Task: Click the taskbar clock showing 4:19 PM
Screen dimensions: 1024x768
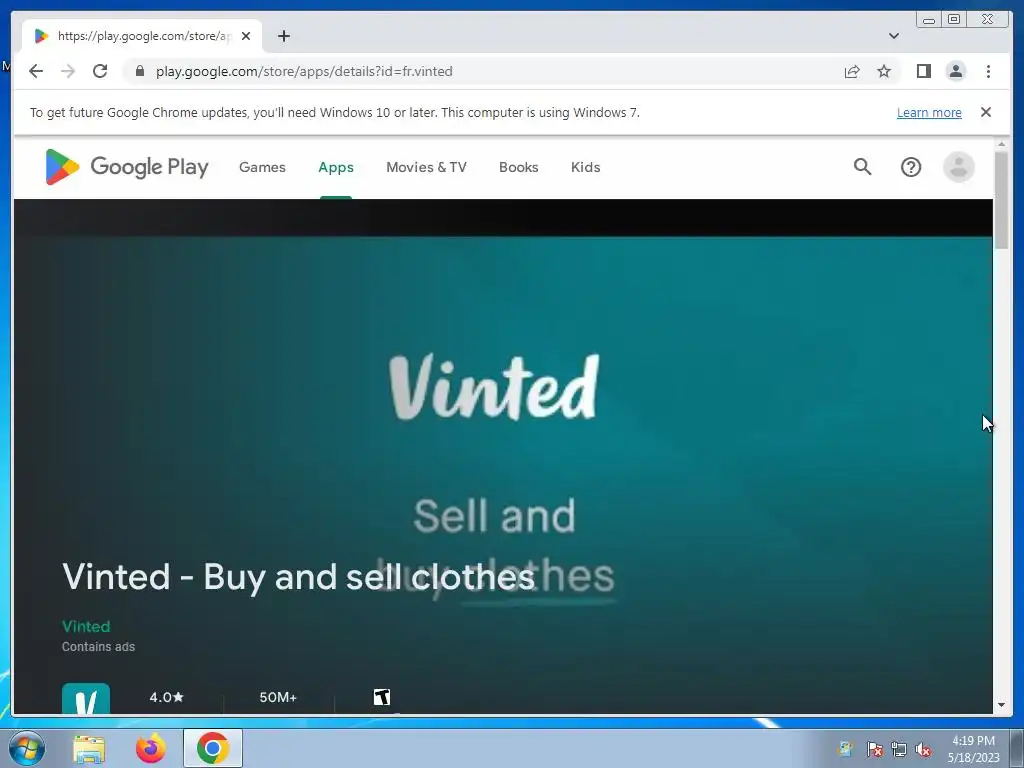Action: (973, 748)
